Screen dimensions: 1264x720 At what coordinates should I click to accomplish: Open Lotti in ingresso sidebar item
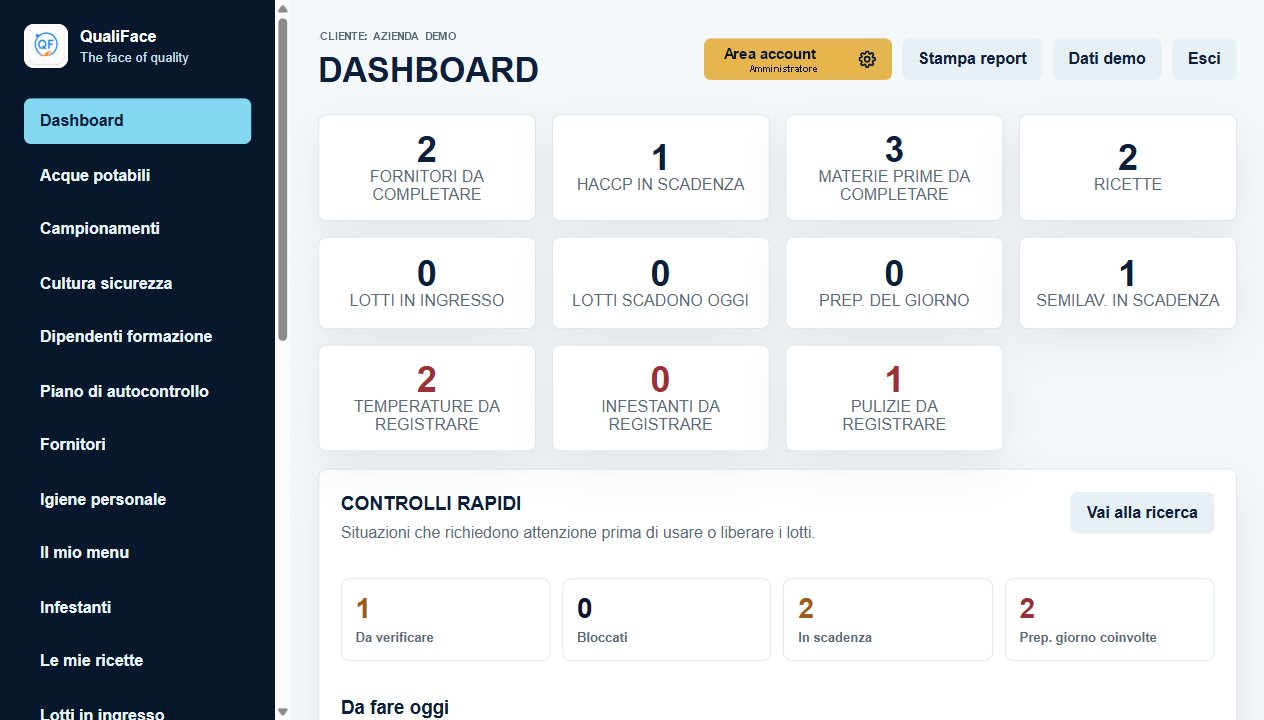pos(137,709)
